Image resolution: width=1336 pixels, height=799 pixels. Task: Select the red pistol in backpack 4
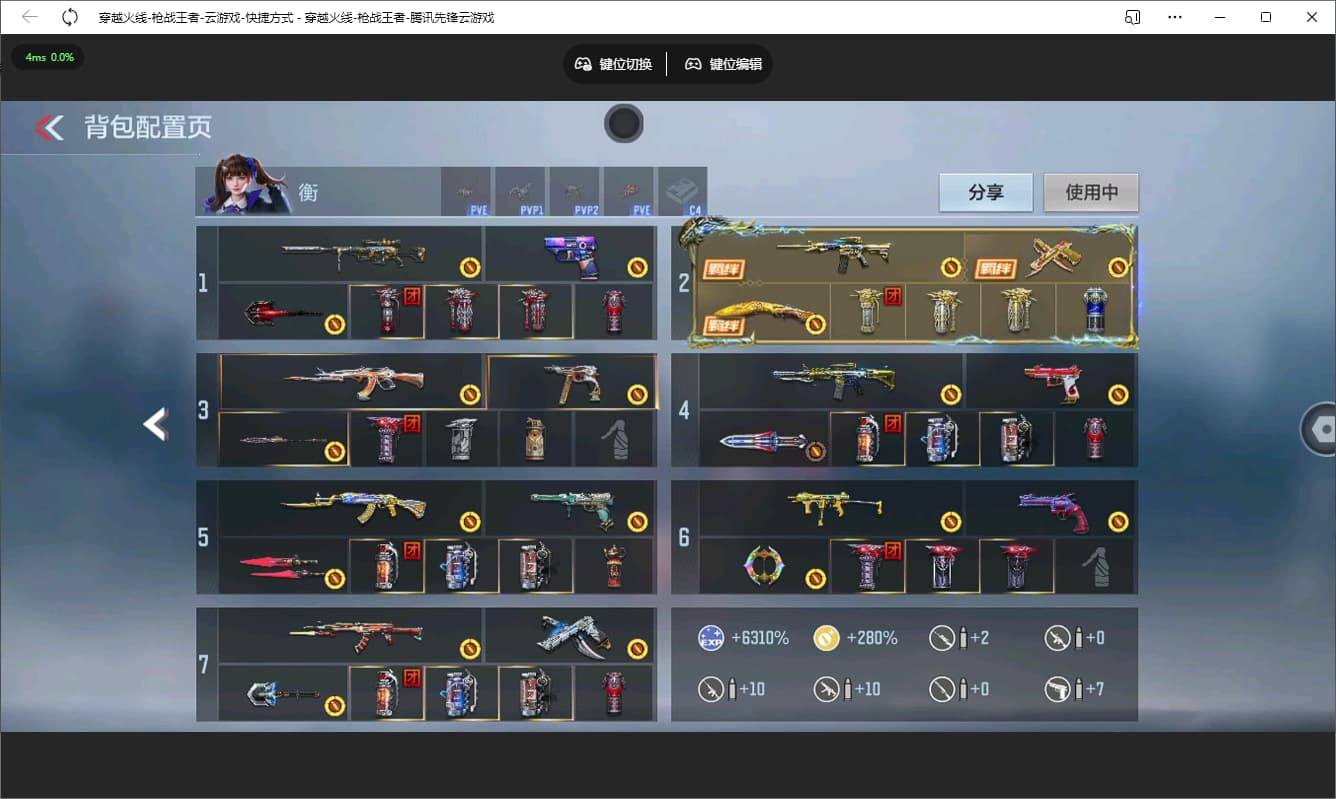coord(1050,381)
